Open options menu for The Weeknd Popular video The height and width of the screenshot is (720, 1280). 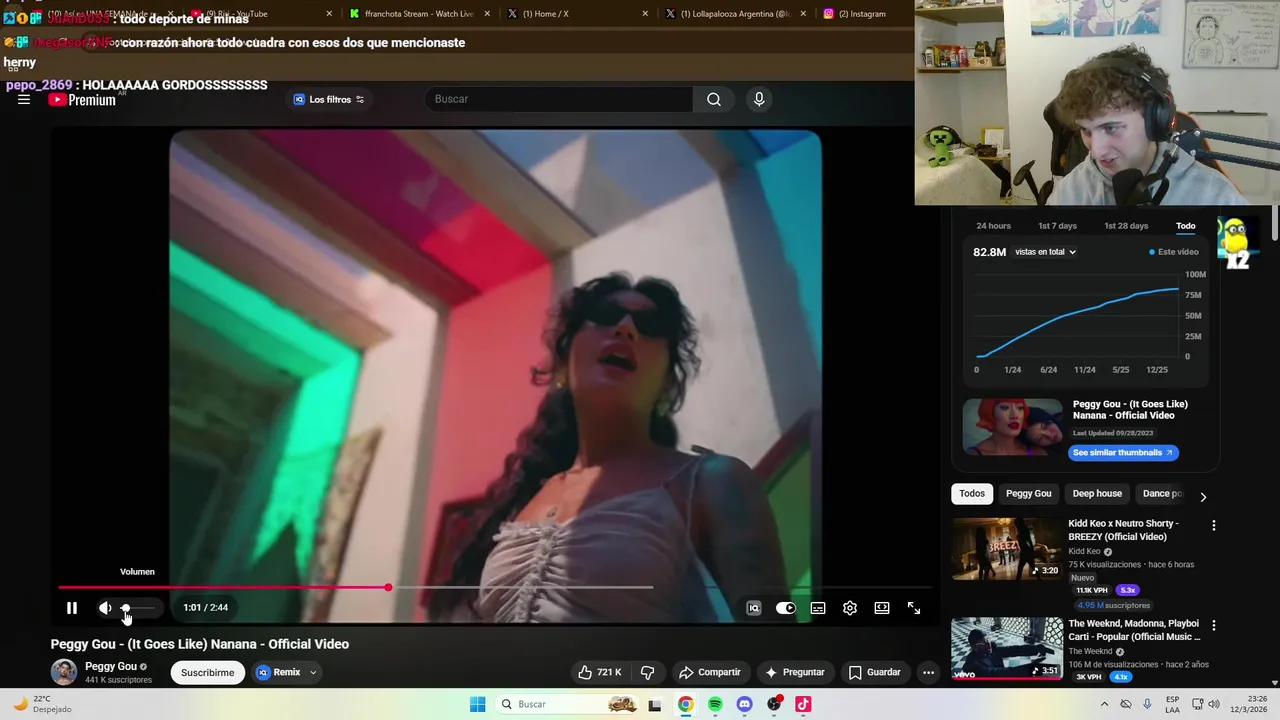(1214, 625)
